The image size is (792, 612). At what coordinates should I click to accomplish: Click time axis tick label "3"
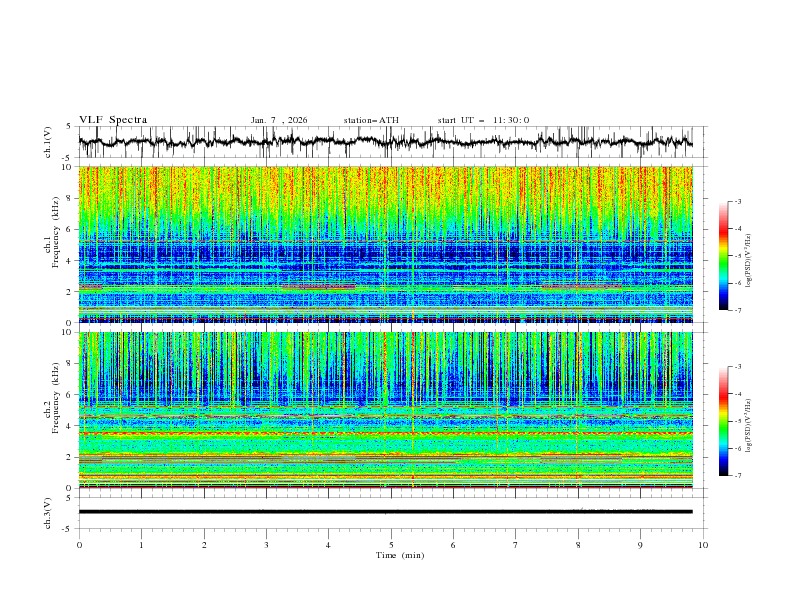(x=266, y=545)
